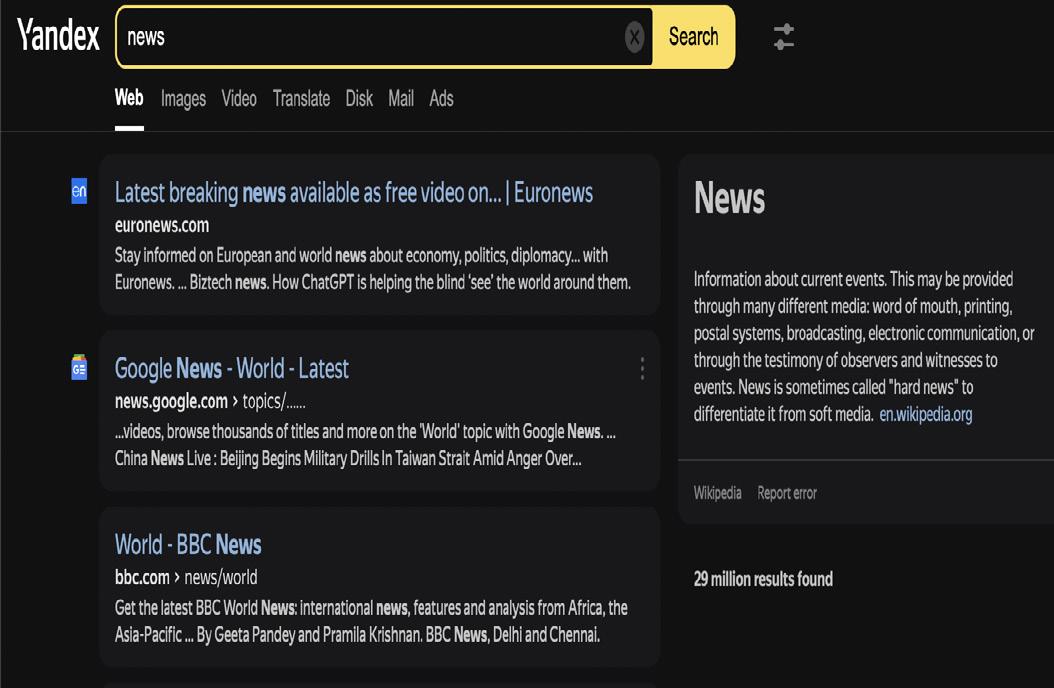Click the News heading in side panel
Image resolution: width=1054 pixels, height=688 pixels.
tap(729, 198)
